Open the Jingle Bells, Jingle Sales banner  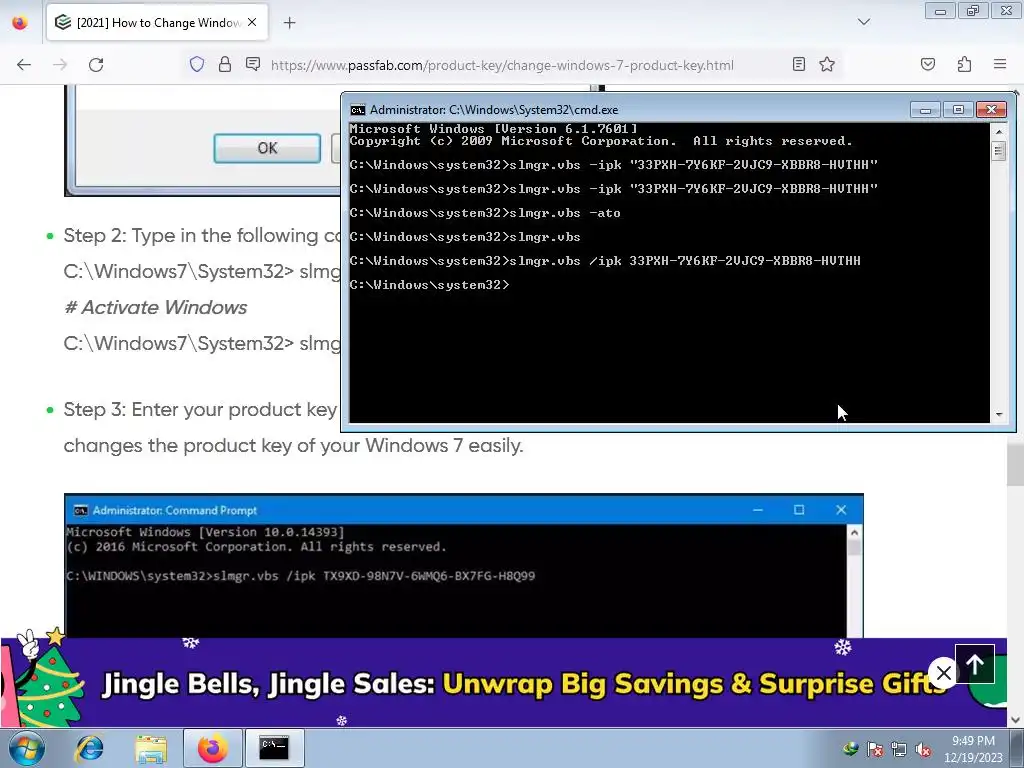[503, 682]
